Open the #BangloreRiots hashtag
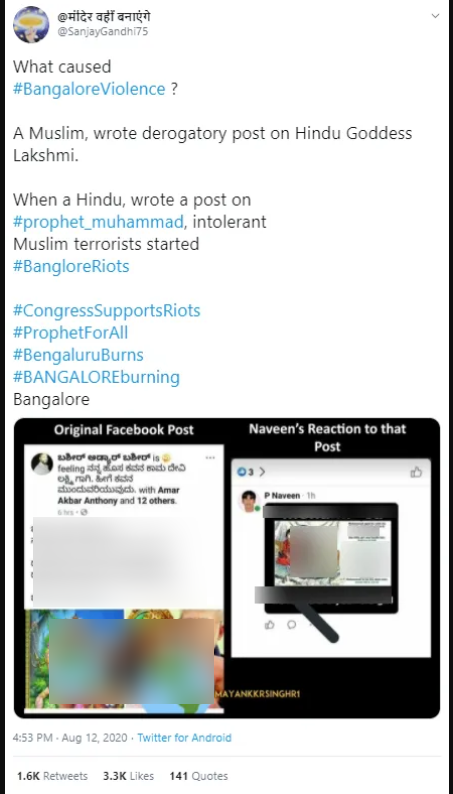This screenshot has width=453, height=794. tap(71, 266)
